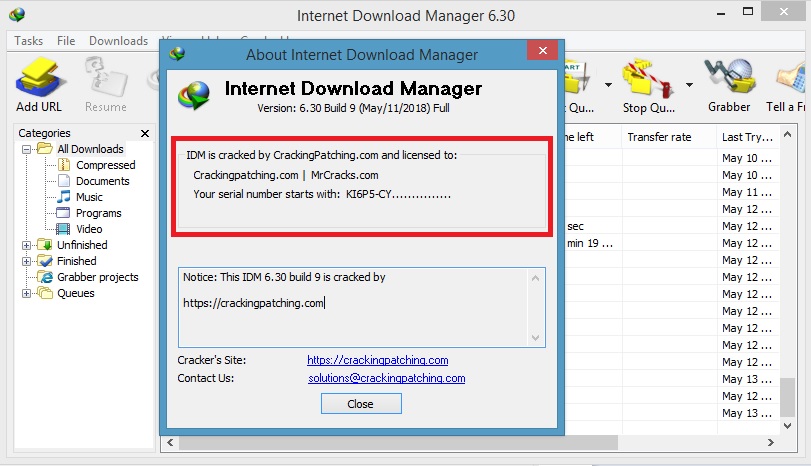Click the Grabber projects IE icon
The image size is (811, 466).
(45, 277)
